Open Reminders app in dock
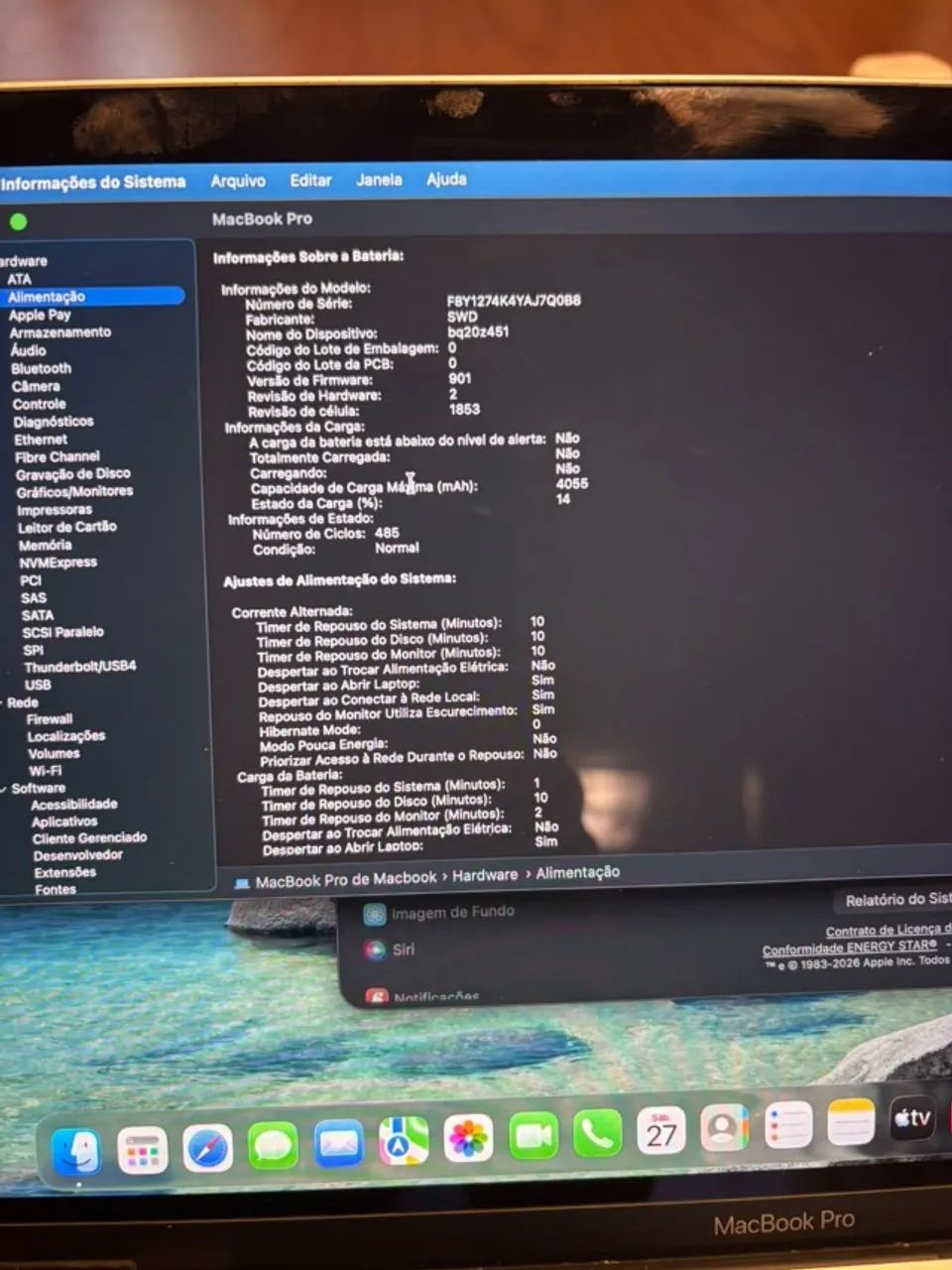The image size is (952, 1270). (788, 1125)
